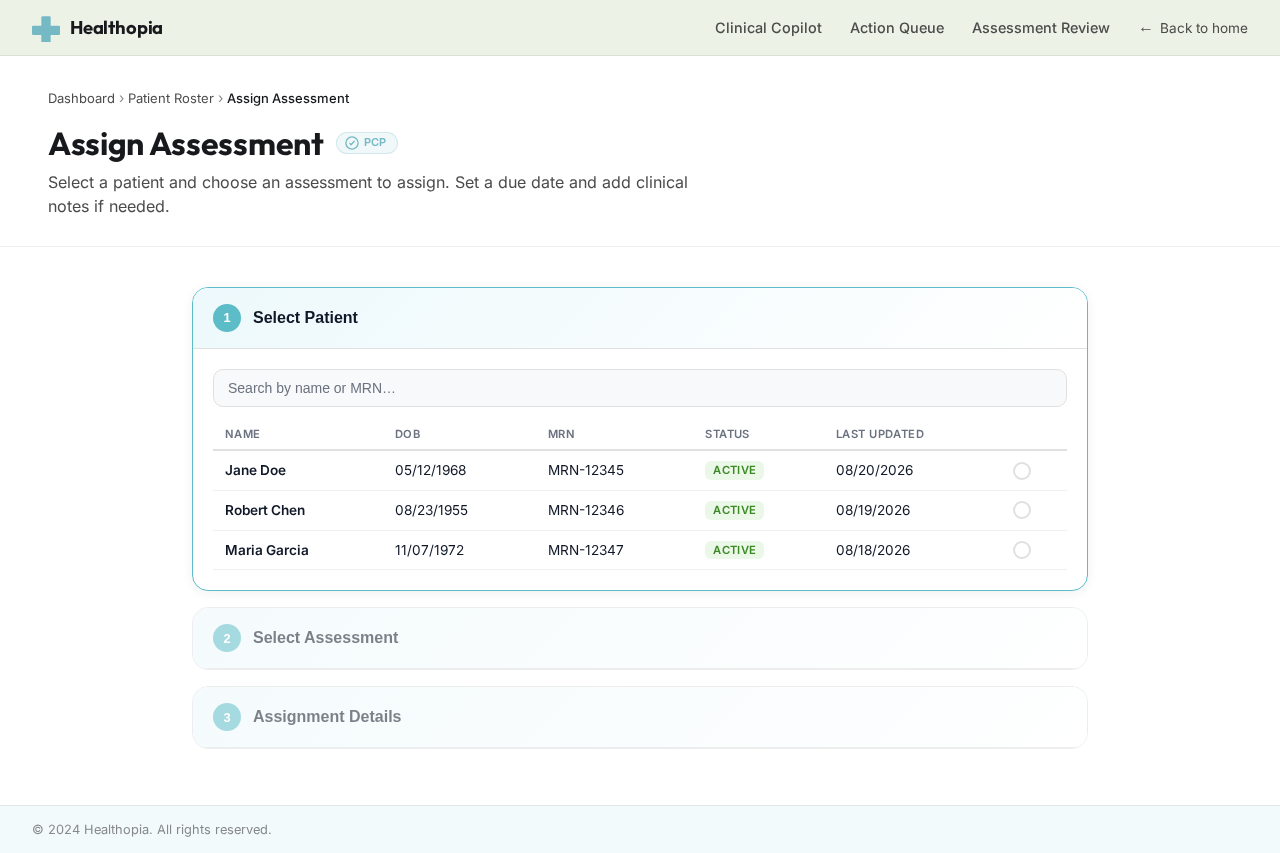The image size is (1280, 853).
Task: Open Clinical Copilot in the navigation
Action: point(768,28)
